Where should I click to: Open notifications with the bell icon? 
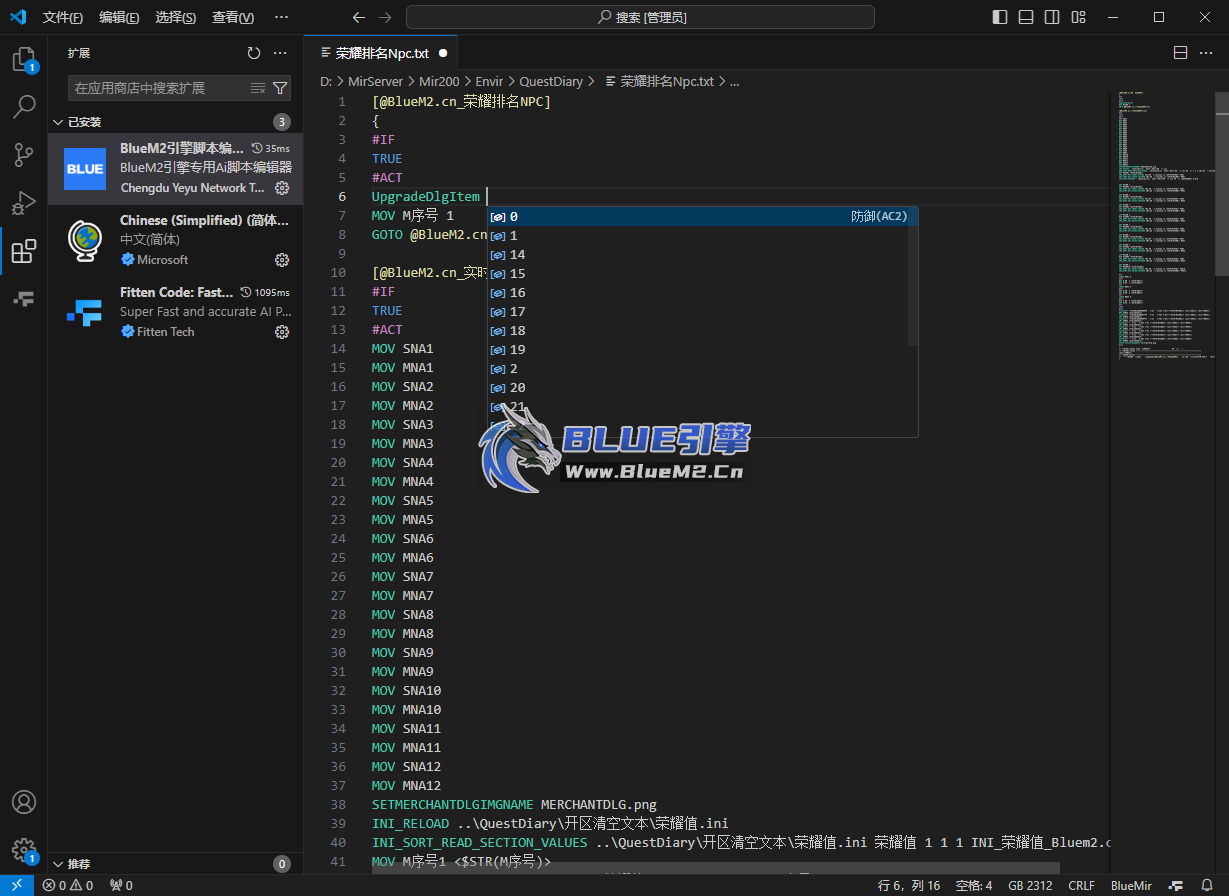click(x=1207, y=885)
